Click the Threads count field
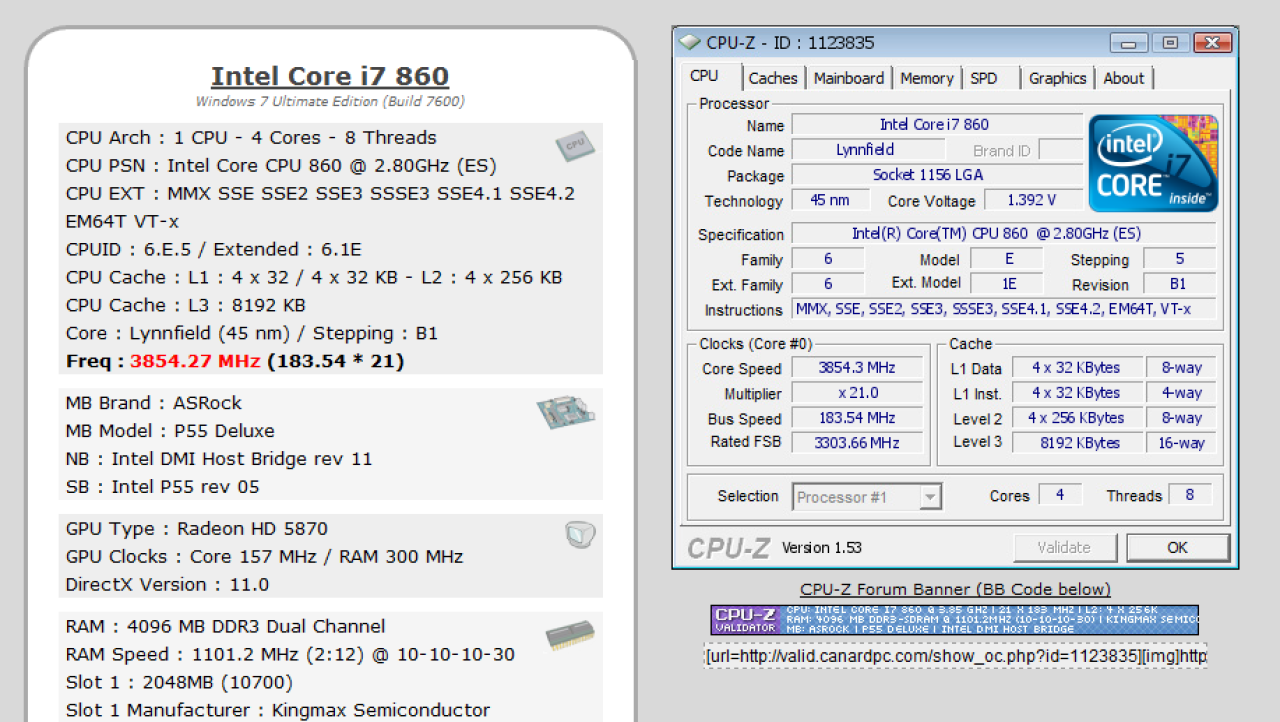The image size is (1280, 722). (x=1190, y=495)
